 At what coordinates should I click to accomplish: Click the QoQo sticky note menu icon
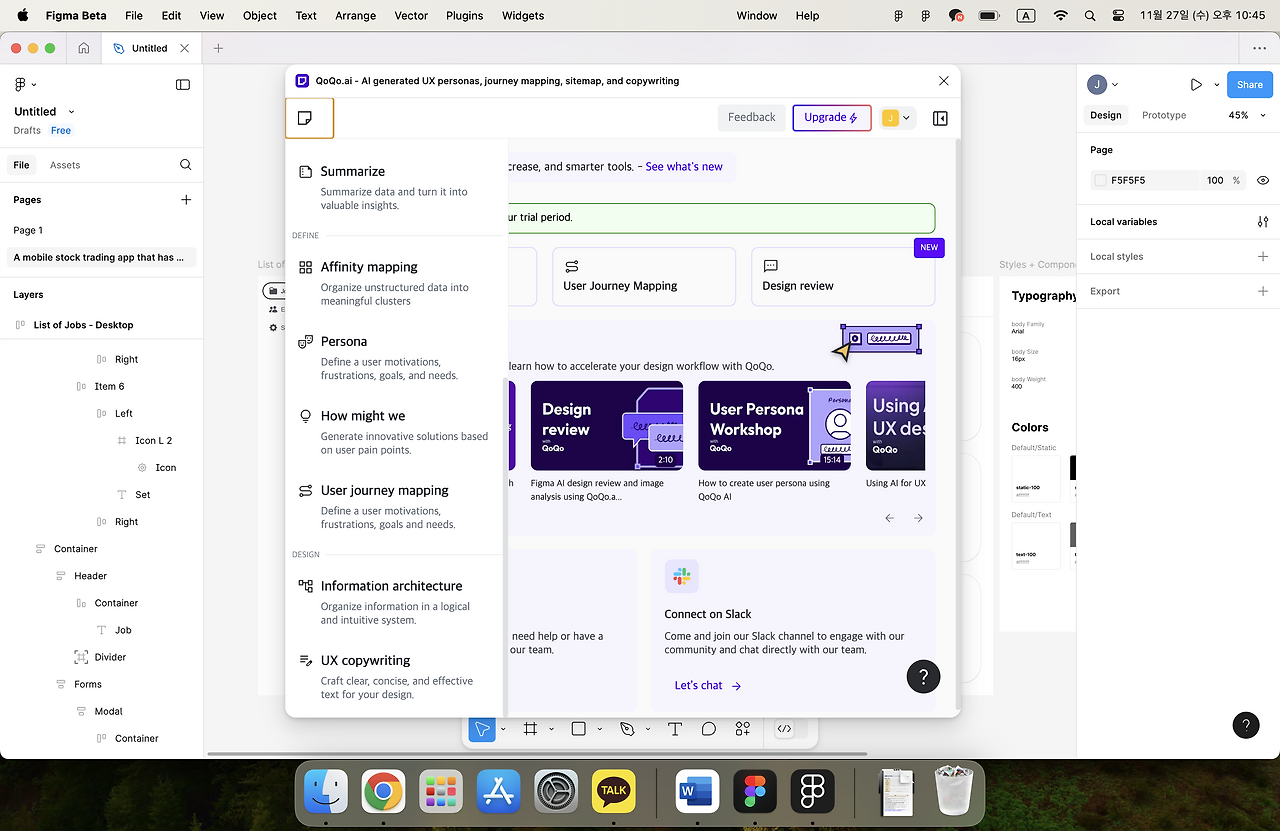pyautogui.click(x=305, y=118)
